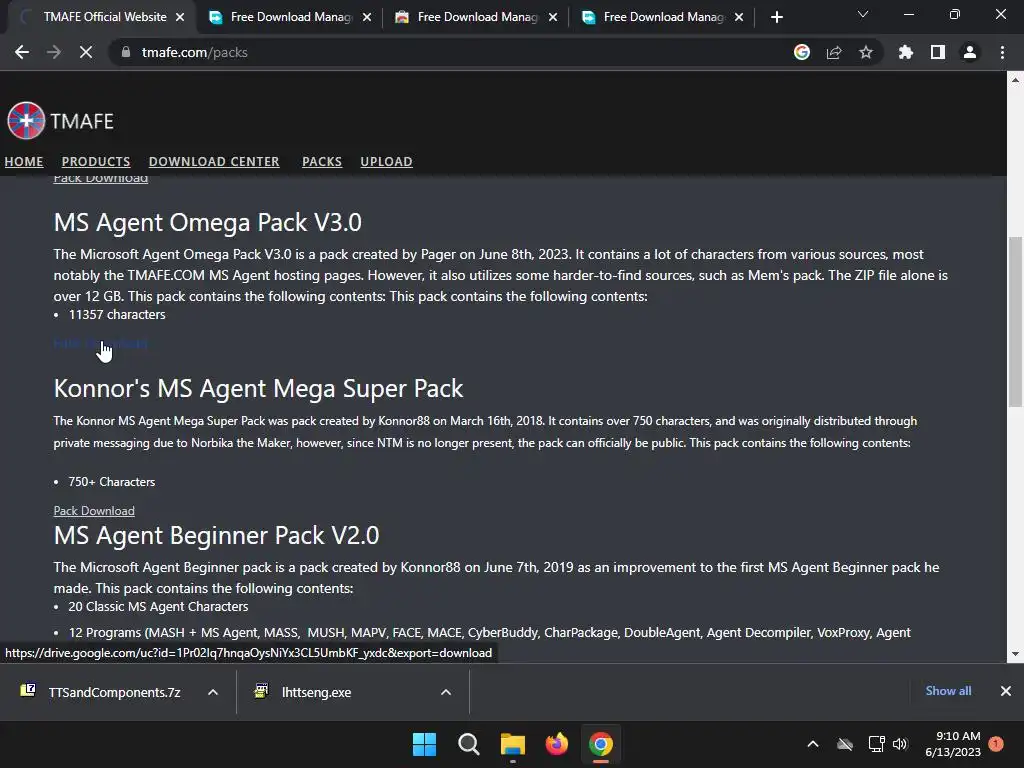The height and width of the screenshot is (768, 1024).
Task: Click the cloud sync tray icon
Action: tap(845, 744)
